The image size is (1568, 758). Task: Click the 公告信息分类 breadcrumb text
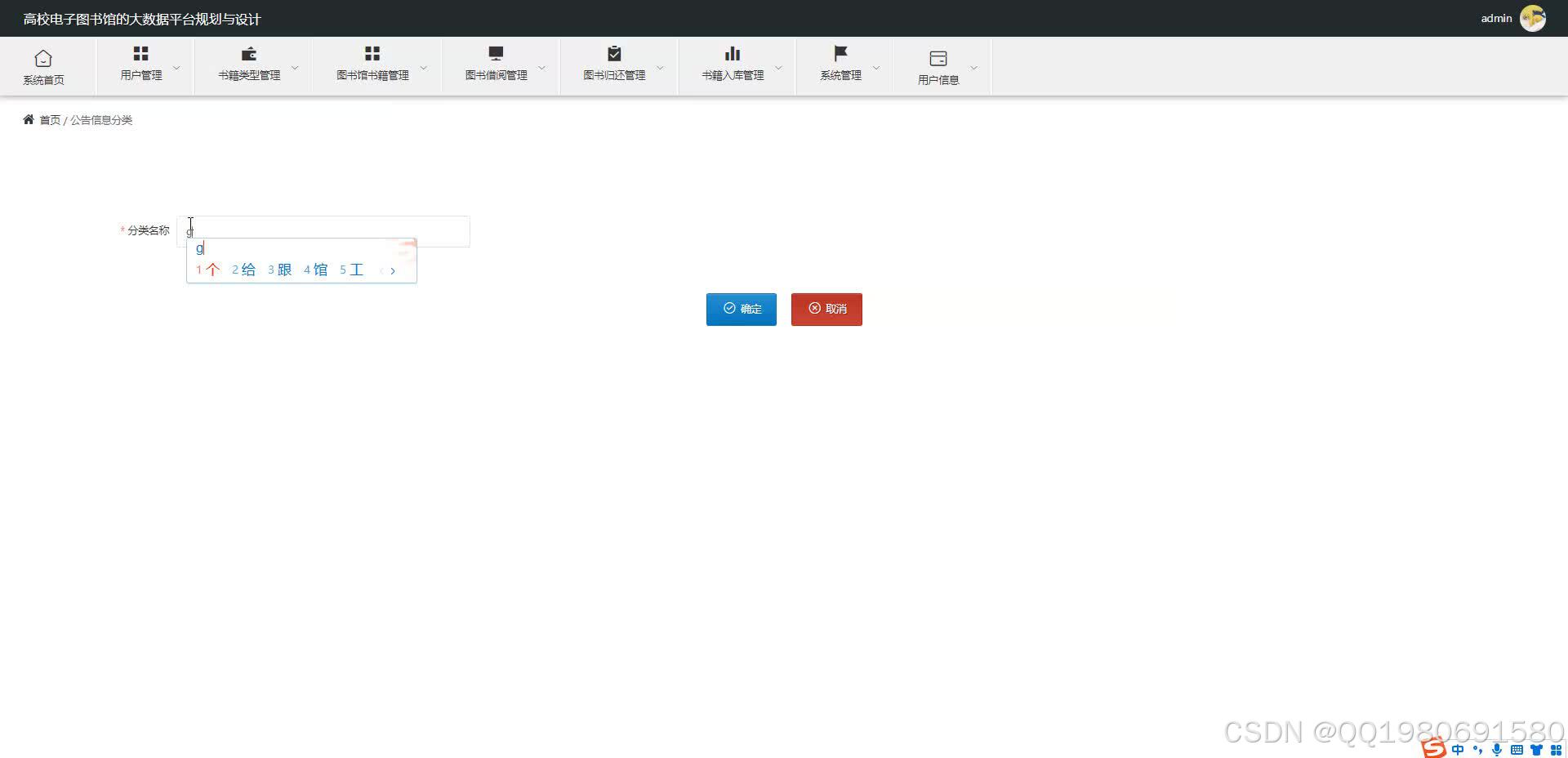(x=101, y=120)
